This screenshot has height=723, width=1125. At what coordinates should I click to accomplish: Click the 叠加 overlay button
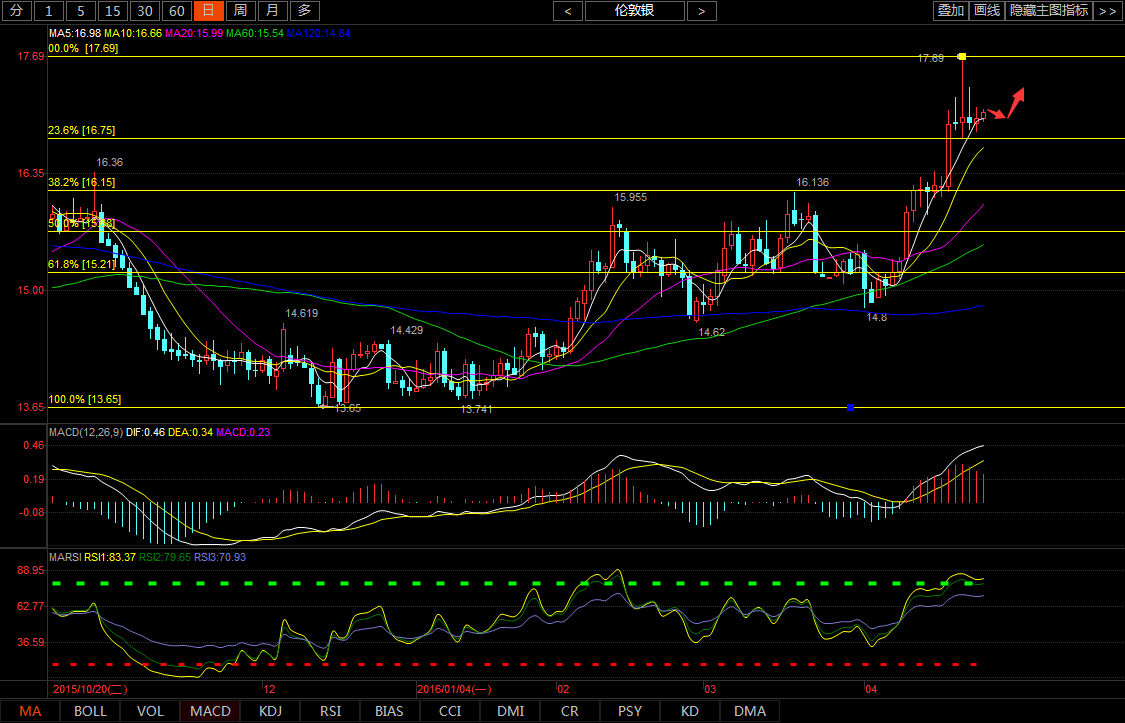pyautogui.click(x=950, y=11)
